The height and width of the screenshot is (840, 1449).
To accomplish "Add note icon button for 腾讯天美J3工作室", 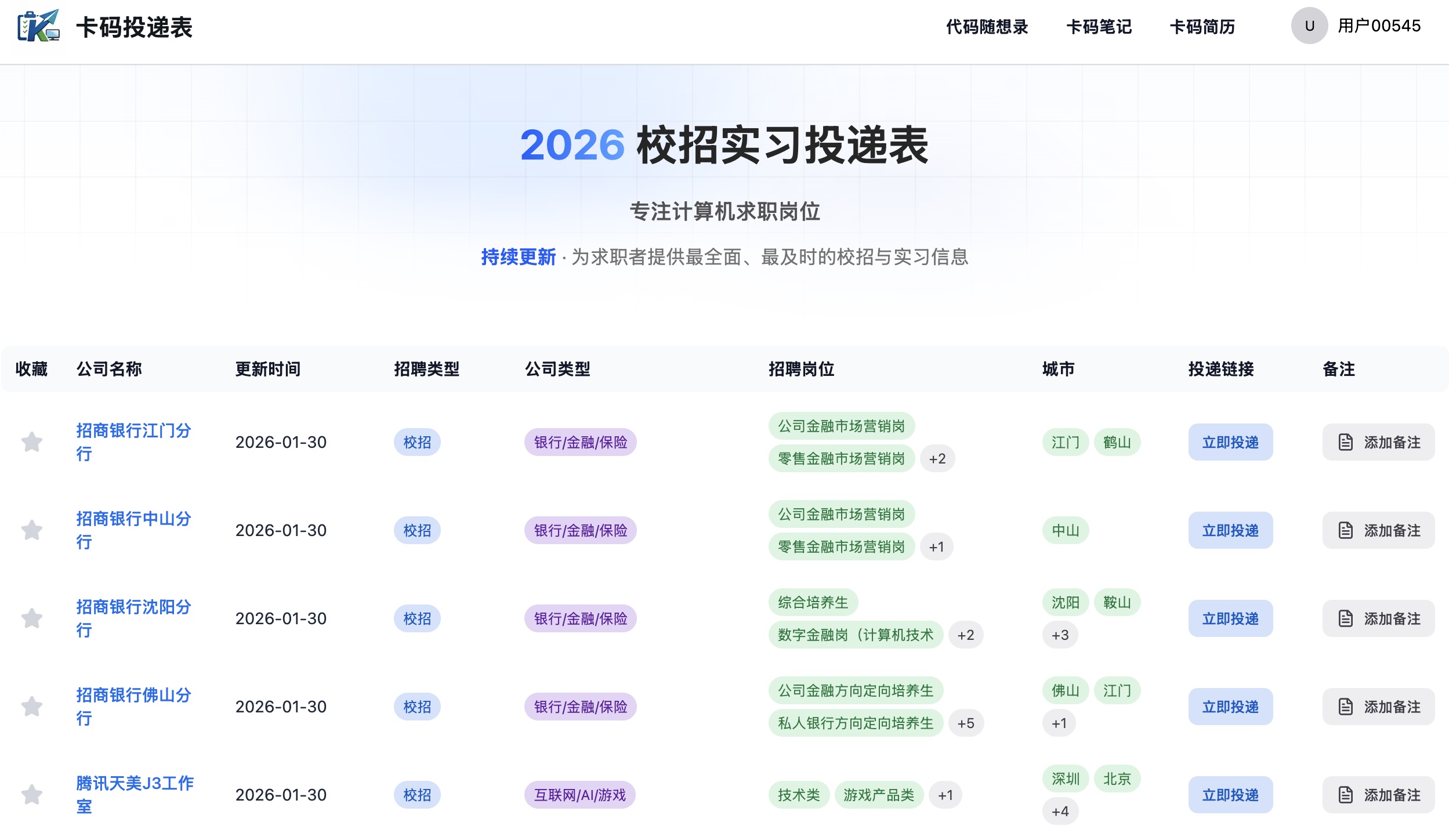I will [x=1345, y=795].
